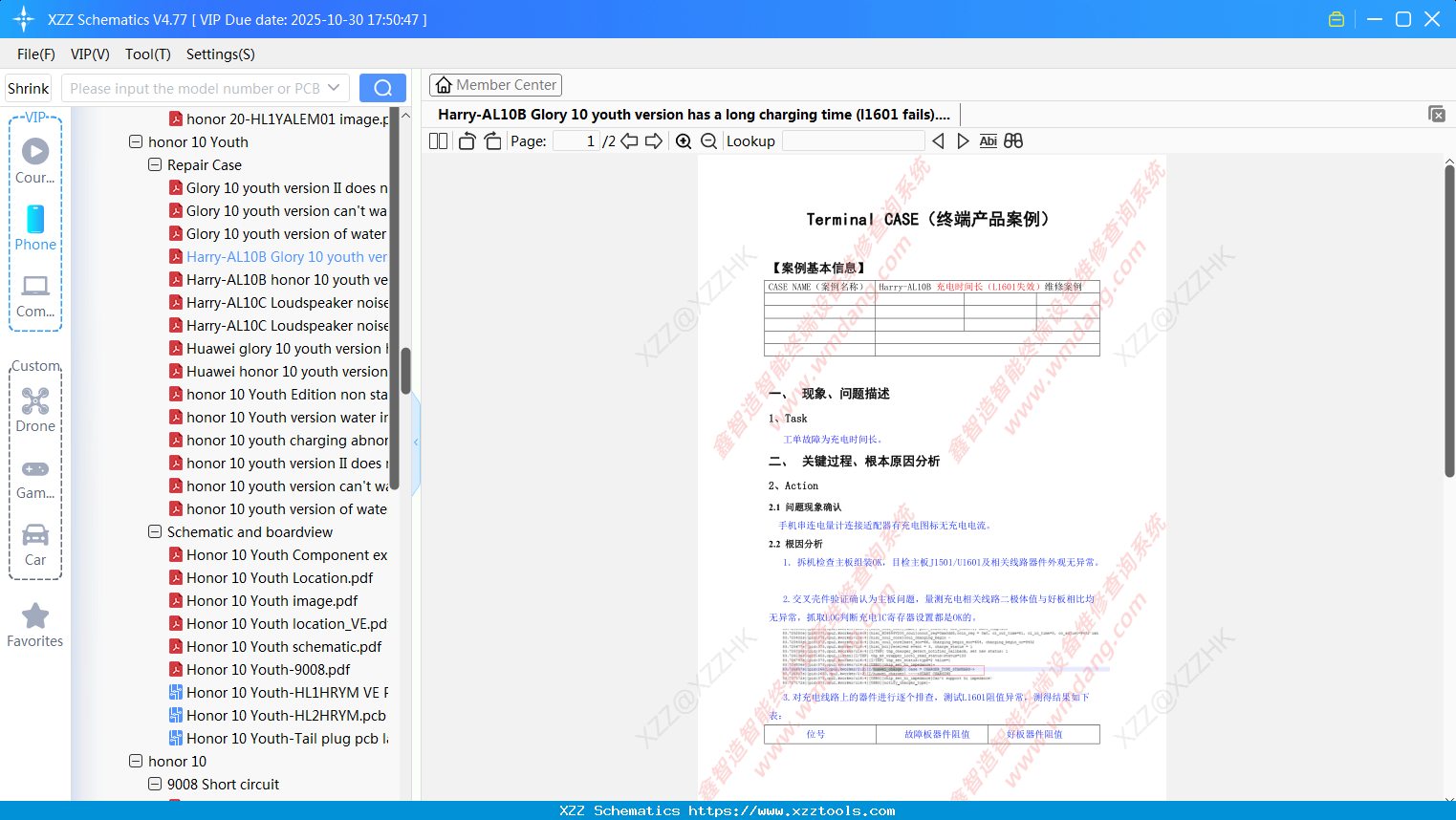Click the restore panel icon at the document's top right
This screenshot has width=1456, height=820.
1437,114
